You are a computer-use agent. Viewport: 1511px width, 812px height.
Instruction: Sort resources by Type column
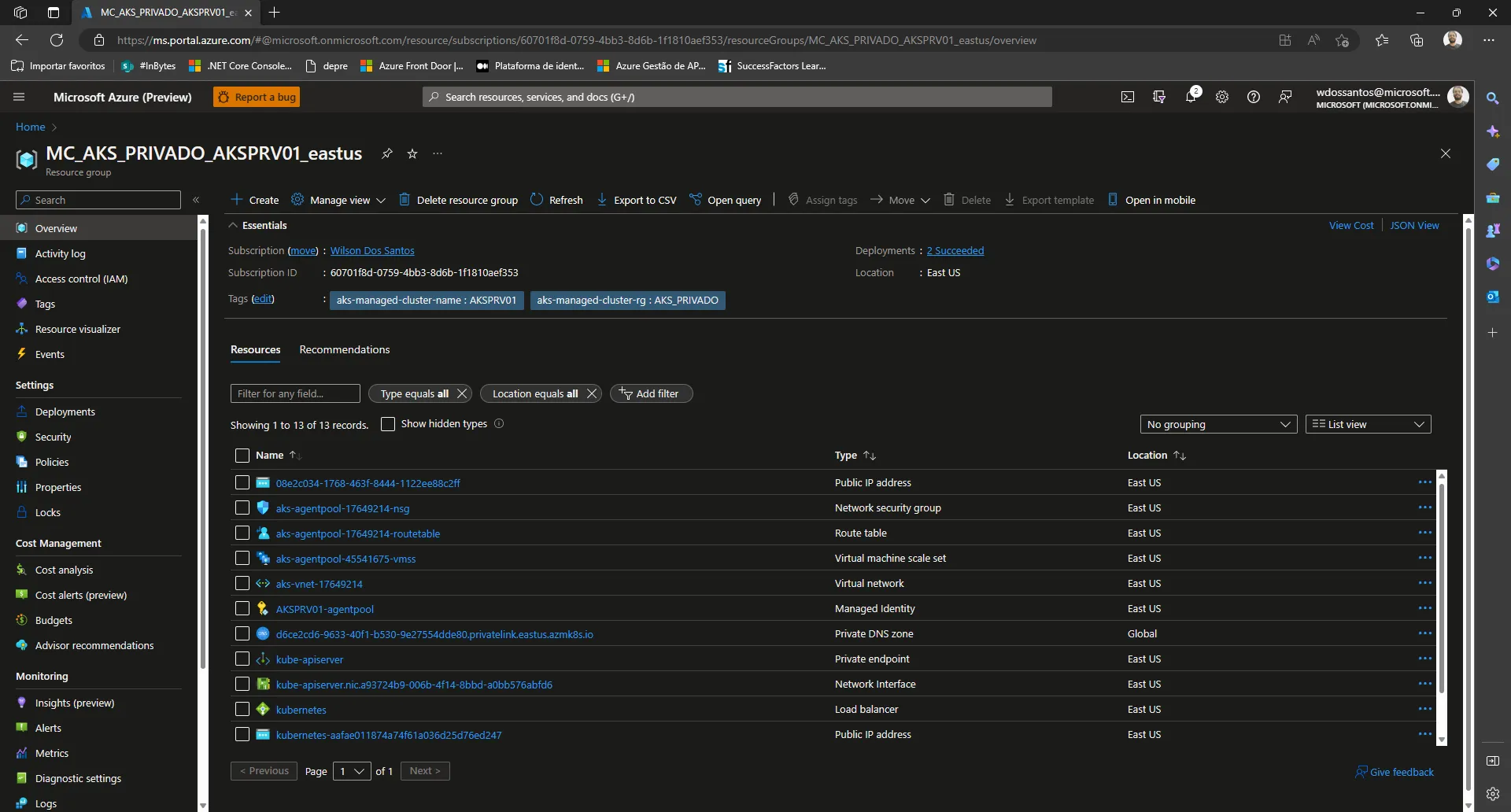coord(855,456)
